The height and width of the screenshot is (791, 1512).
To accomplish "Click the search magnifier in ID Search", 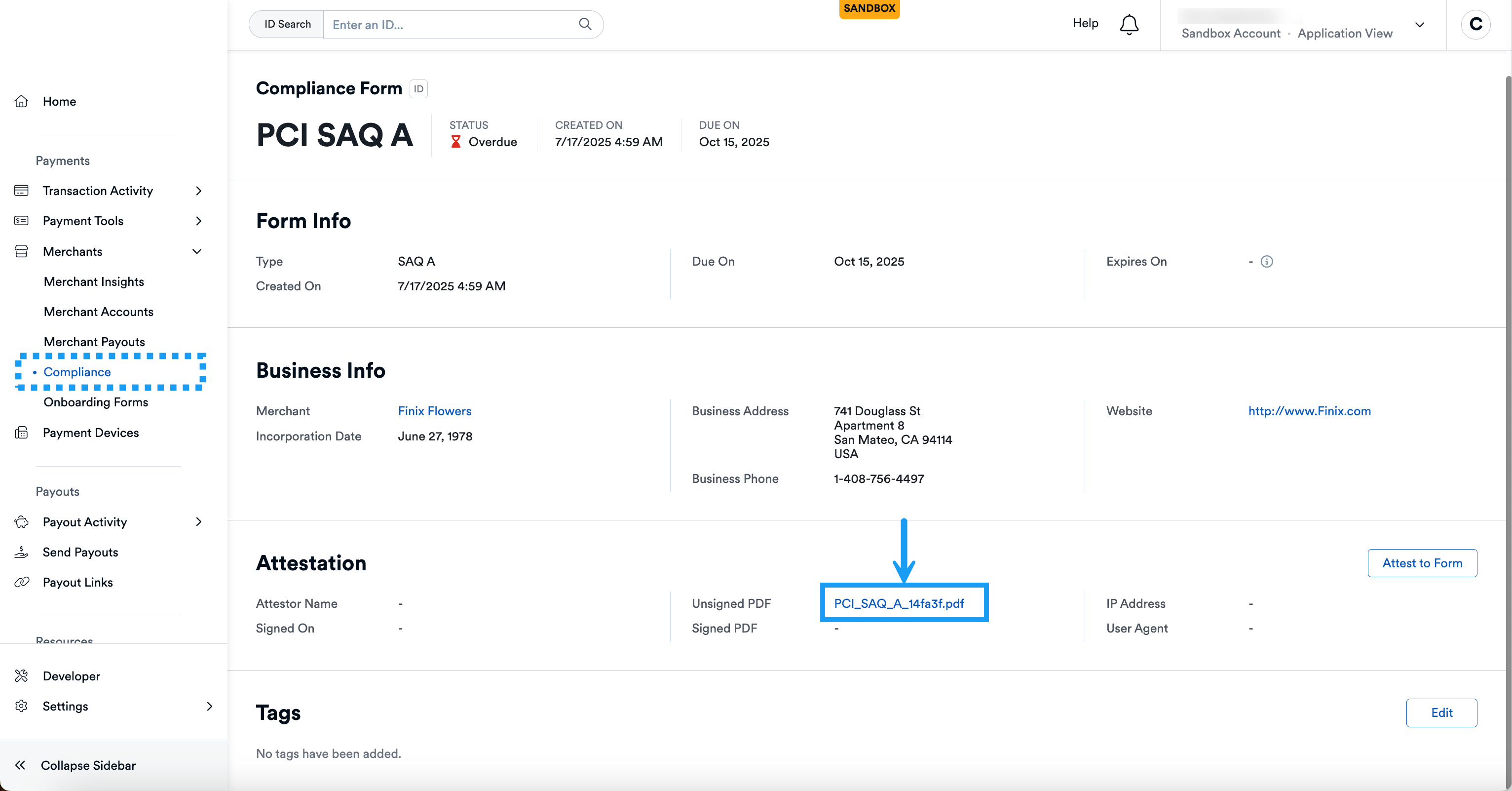I will click(585, 24).
